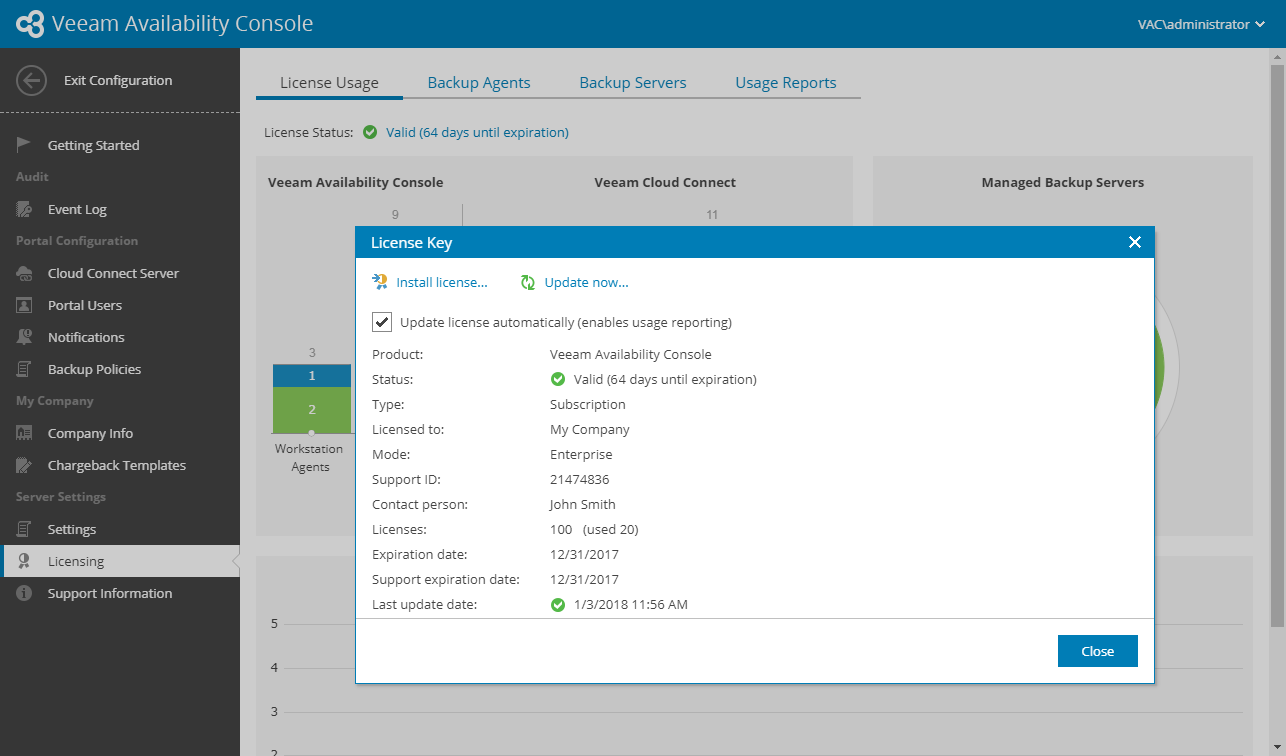The height and width of the screenshot is (756, 1286).
Task: Switch to the Backup Agents tab
Action: (479, 83)
